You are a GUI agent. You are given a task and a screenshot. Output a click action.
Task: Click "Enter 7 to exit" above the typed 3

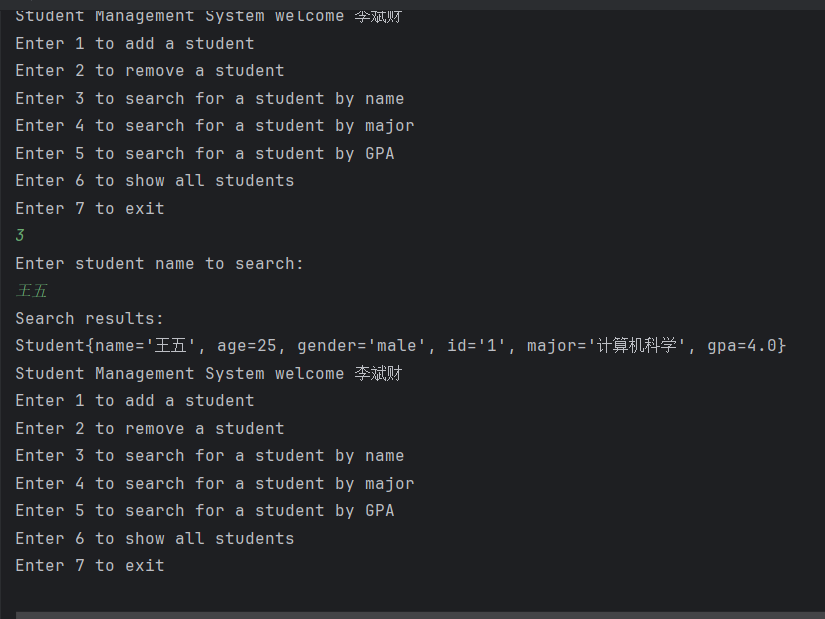90,209
